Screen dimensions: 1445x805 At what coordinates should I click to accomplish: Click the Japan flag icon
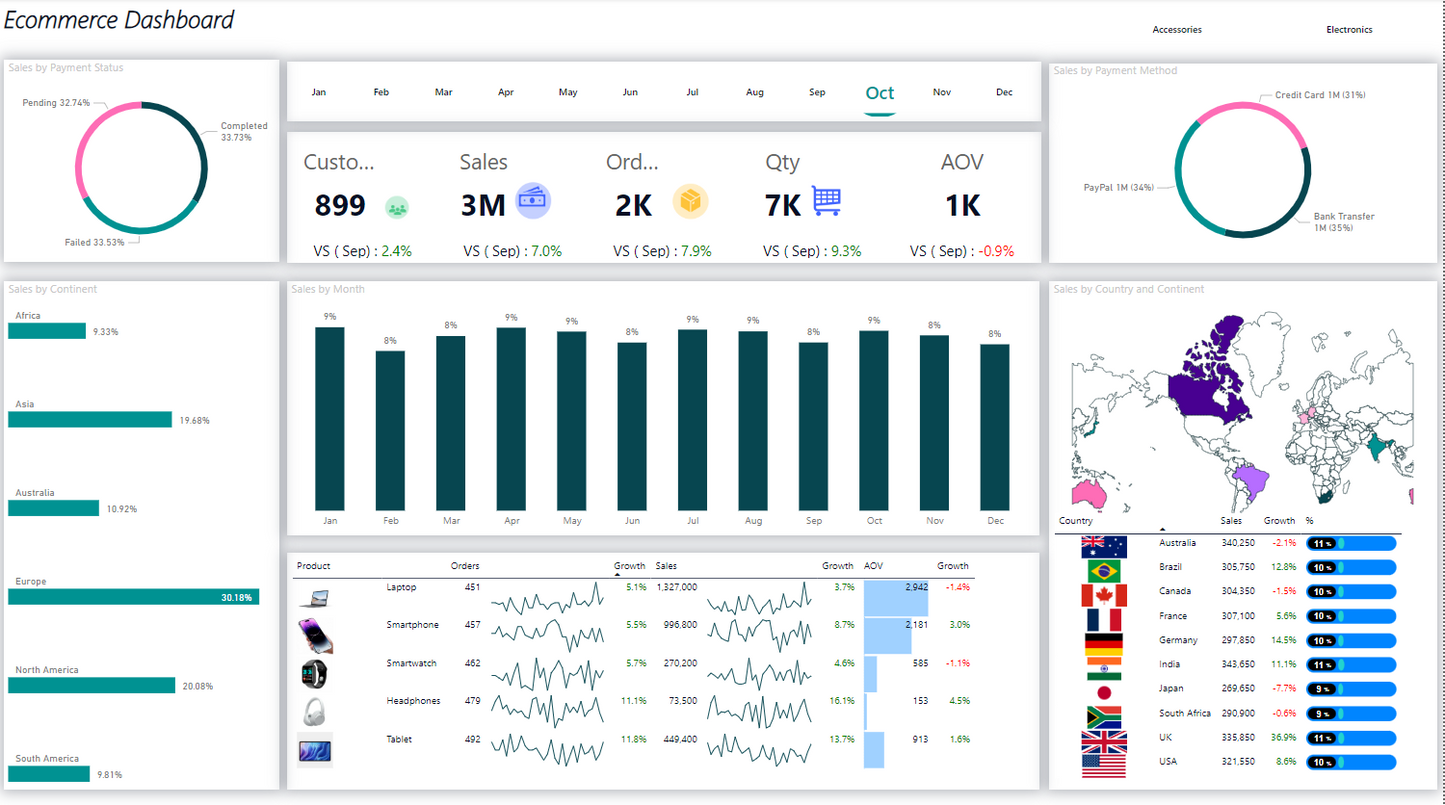pyautogui.click(x=1104, y=693)
